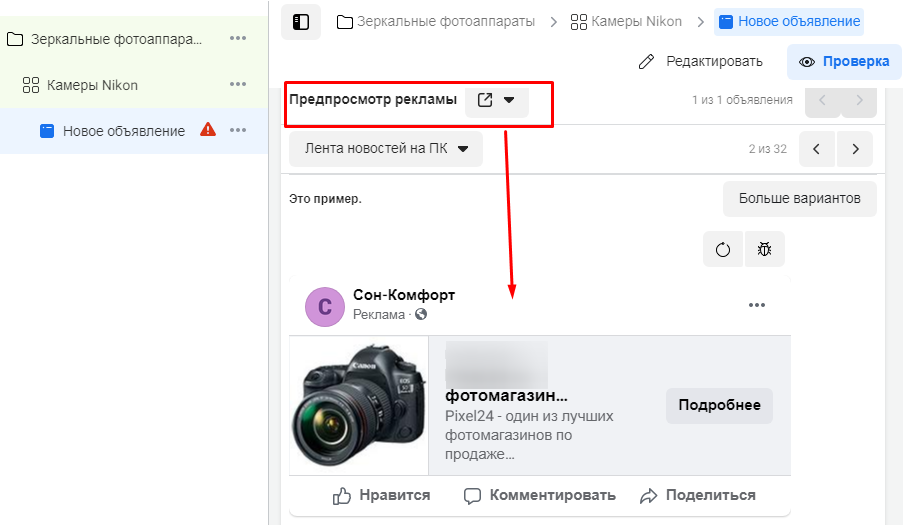Click the camera product image
The height and width of the screenshot is (525, 903).
coord(359,406)
